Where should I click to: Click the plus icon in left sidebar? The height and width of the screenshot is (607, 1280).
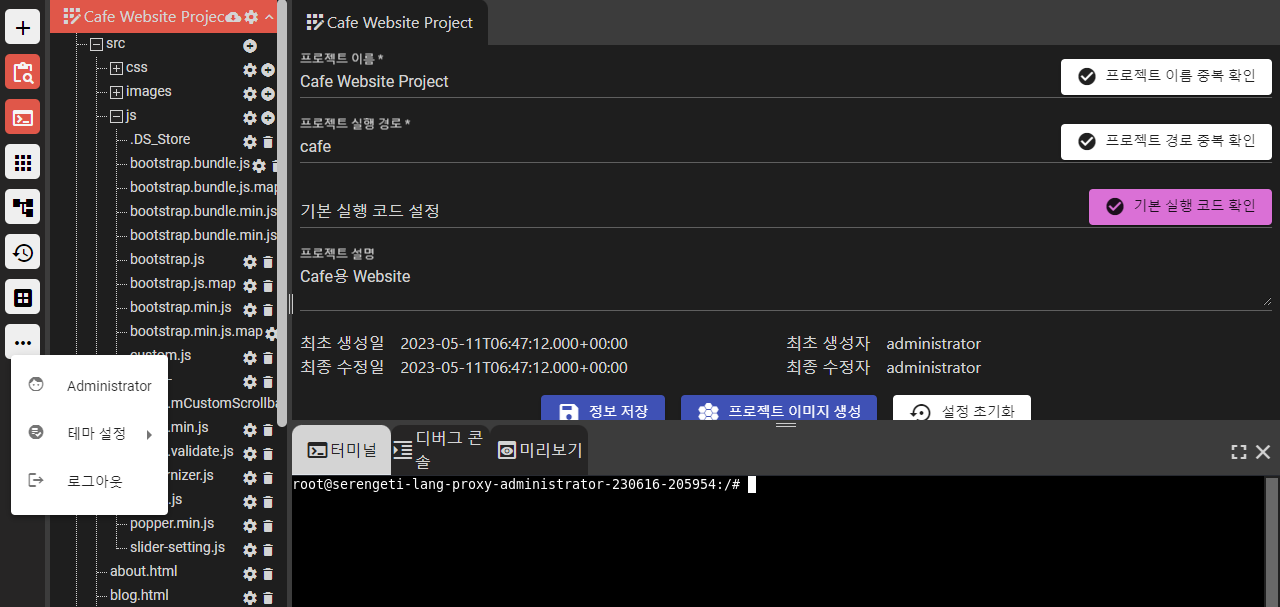coord(22,27)
